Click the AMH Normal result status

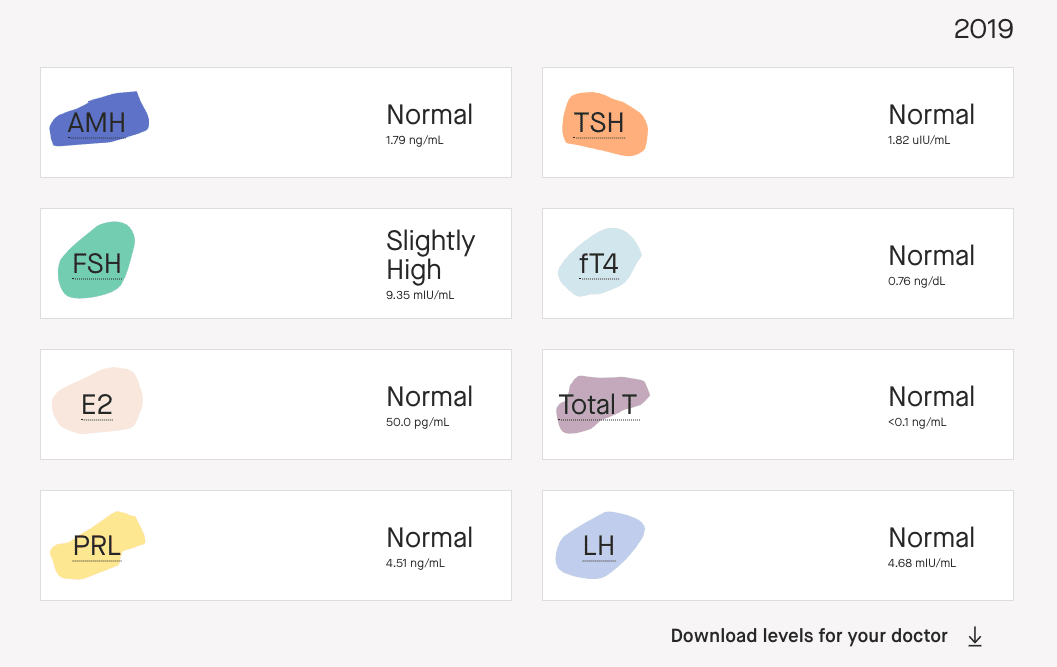click(x=429, y=115)
